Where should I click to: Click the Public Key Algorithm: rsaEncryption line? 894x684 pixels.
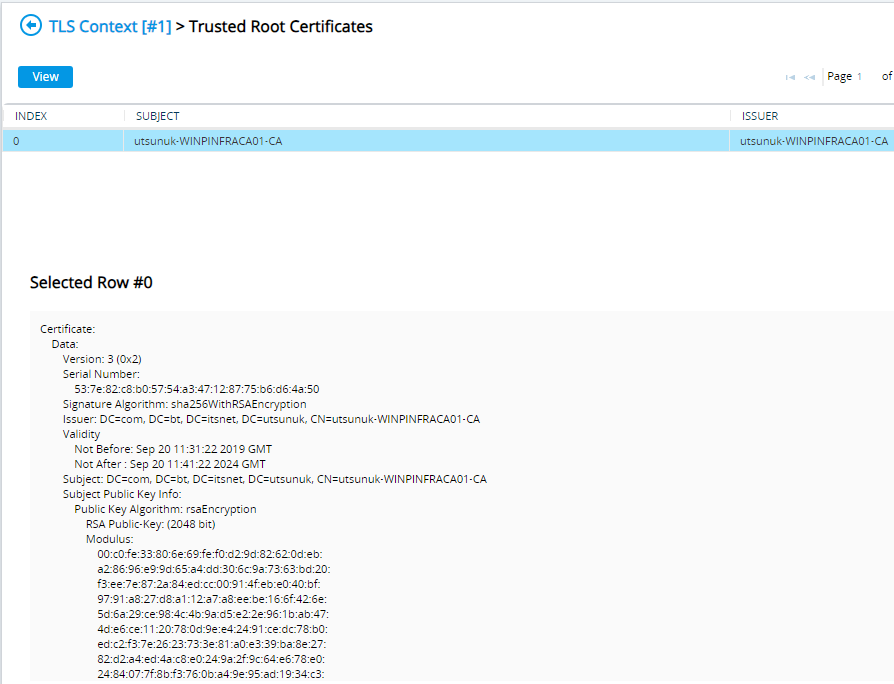pyautogui.click(x=165, y=509)
